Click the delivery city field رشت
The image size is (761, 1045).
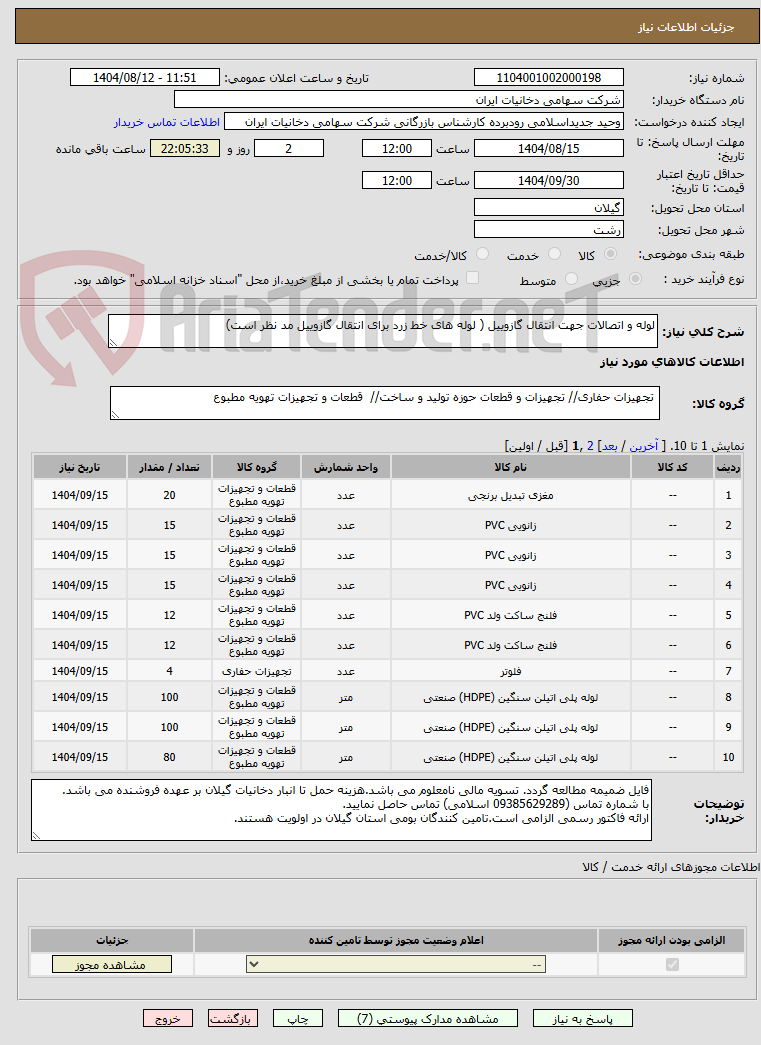[x=548, y=229]
